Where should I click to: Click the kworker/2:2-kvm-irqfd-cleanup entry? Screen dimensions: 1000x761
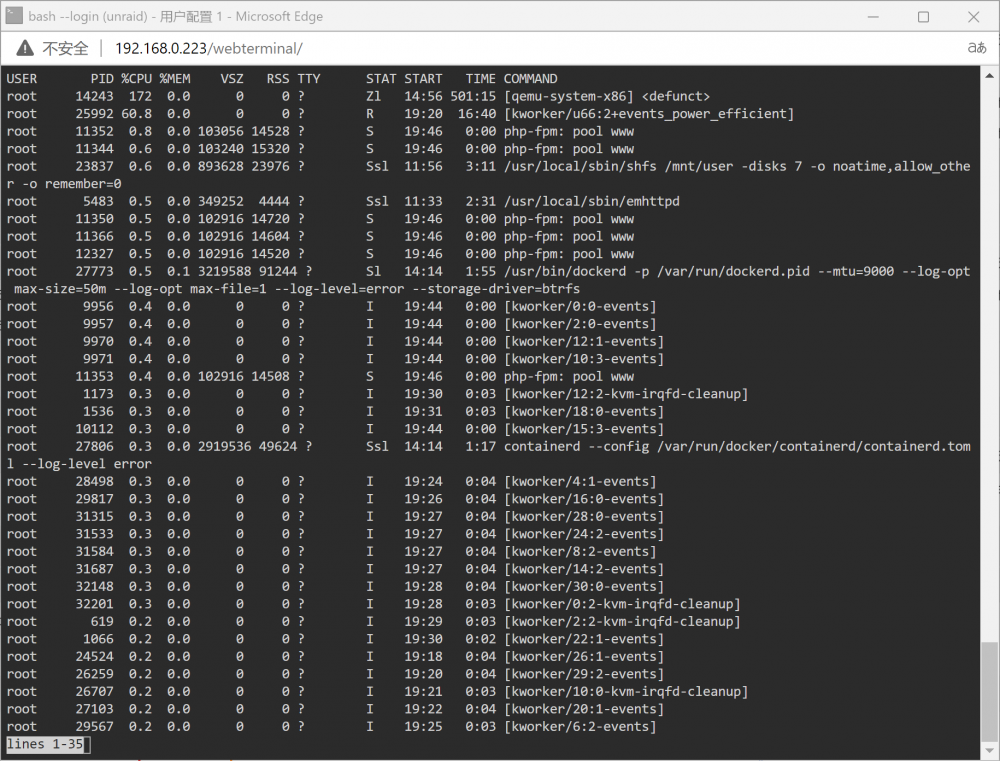pyautogui.click(x=622, y=622)
